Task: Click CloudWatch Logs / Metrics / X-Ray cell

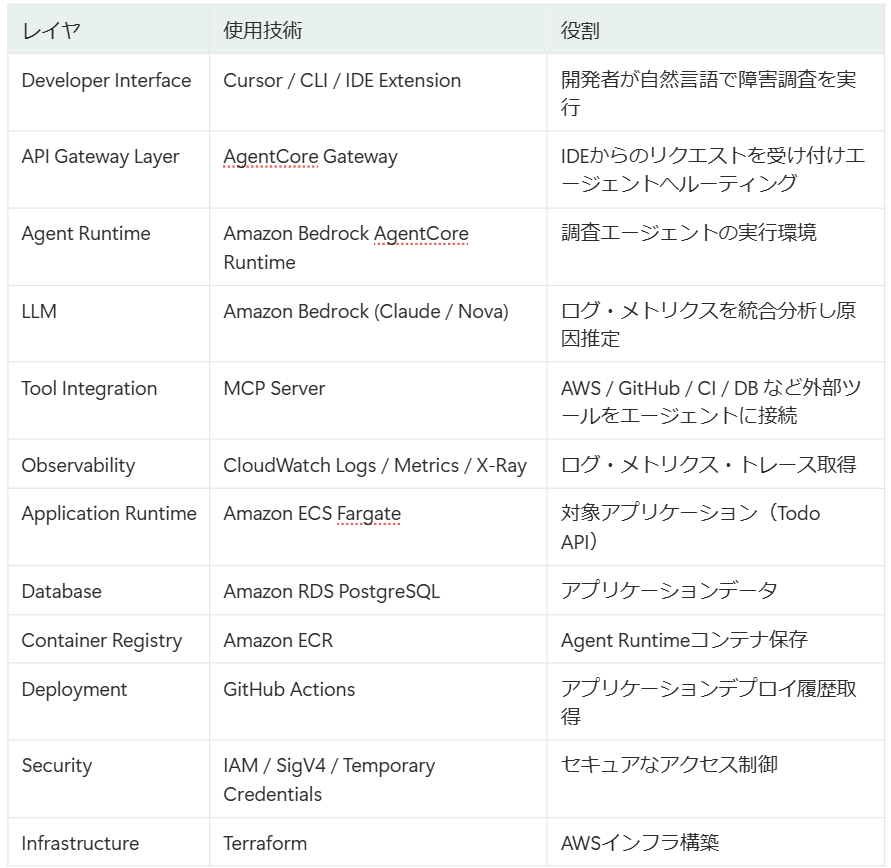Action: [x=375, y=466]
